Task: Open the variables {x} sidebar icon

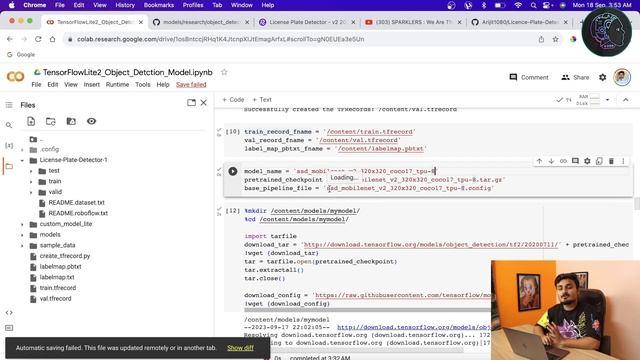Action: click(x=9, y=145)
